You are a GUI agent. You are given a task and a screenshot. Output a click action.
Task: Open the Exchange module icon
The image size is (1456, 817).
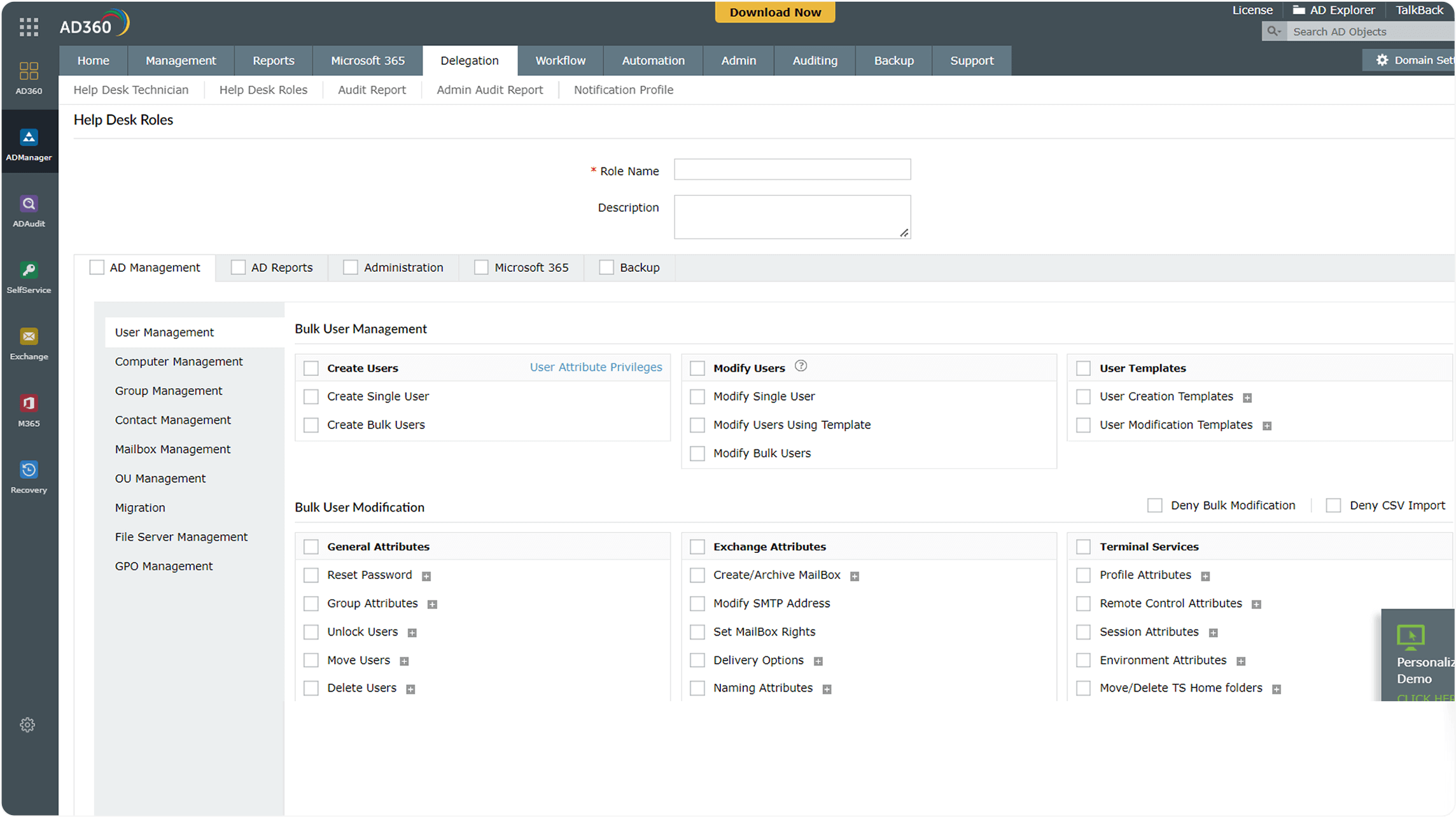click(29, 342)
